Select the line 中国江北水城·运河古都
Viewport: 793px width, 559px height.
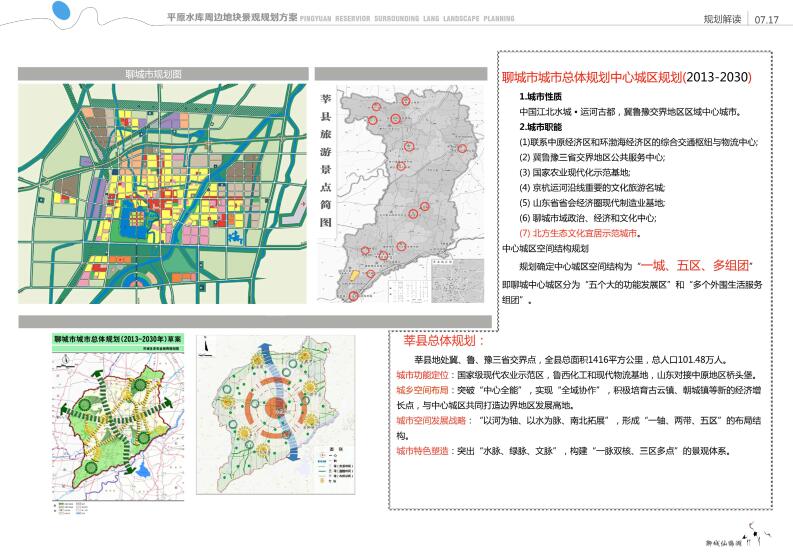click(x=631, y=112)
